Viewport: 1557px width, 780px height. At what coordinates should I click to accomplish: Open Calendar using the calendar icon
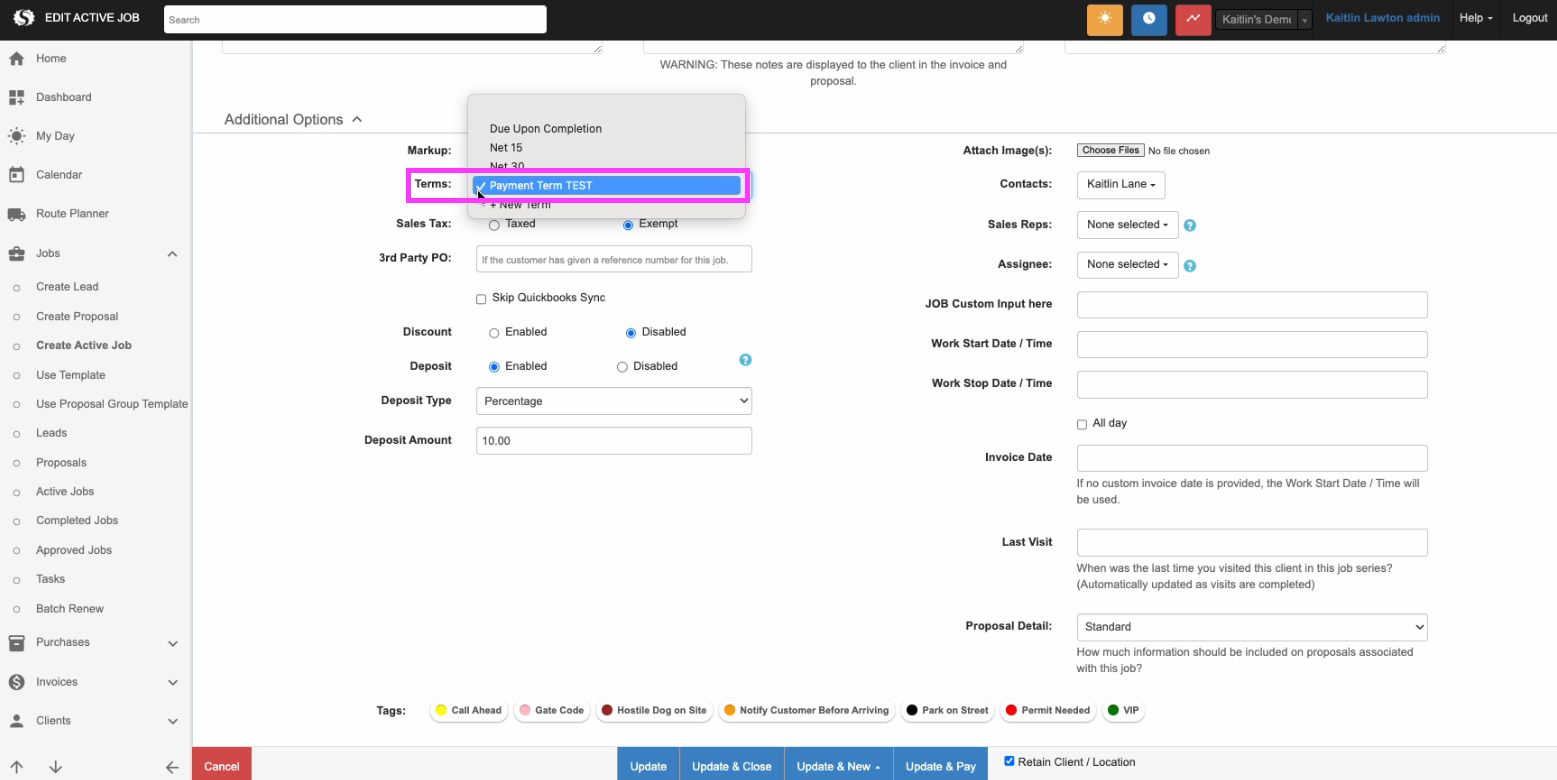15,174
